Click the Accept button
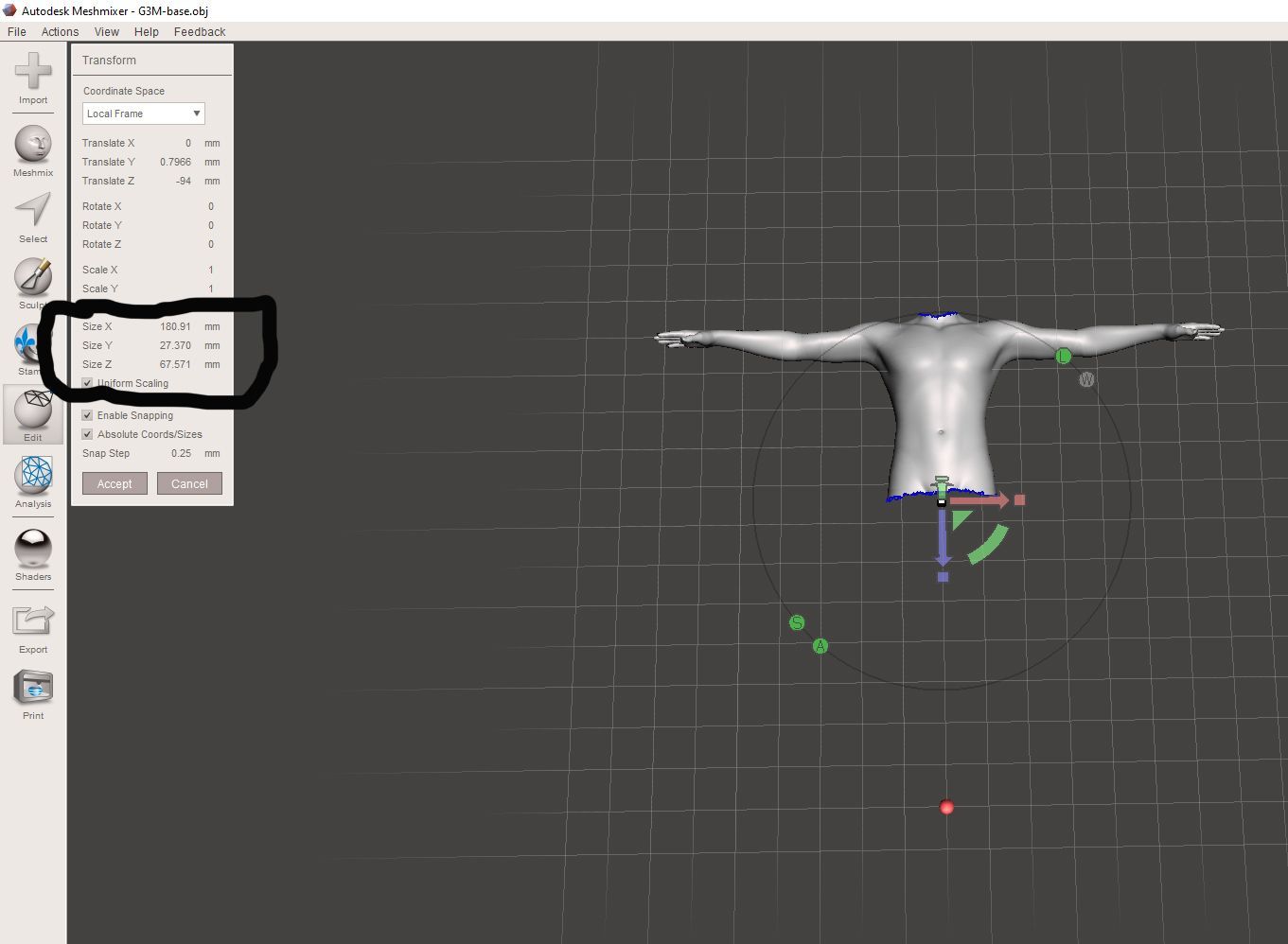The image size is (1288, 944). tap(115, 483)
